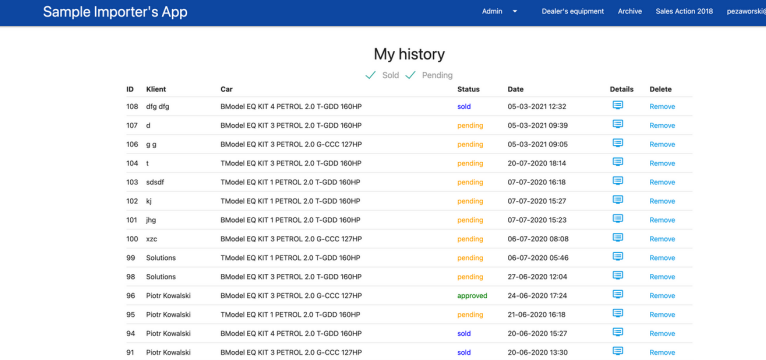Click the Sample Importer's App title
Viewport: 766px width, 360px height.
(115, 12)
